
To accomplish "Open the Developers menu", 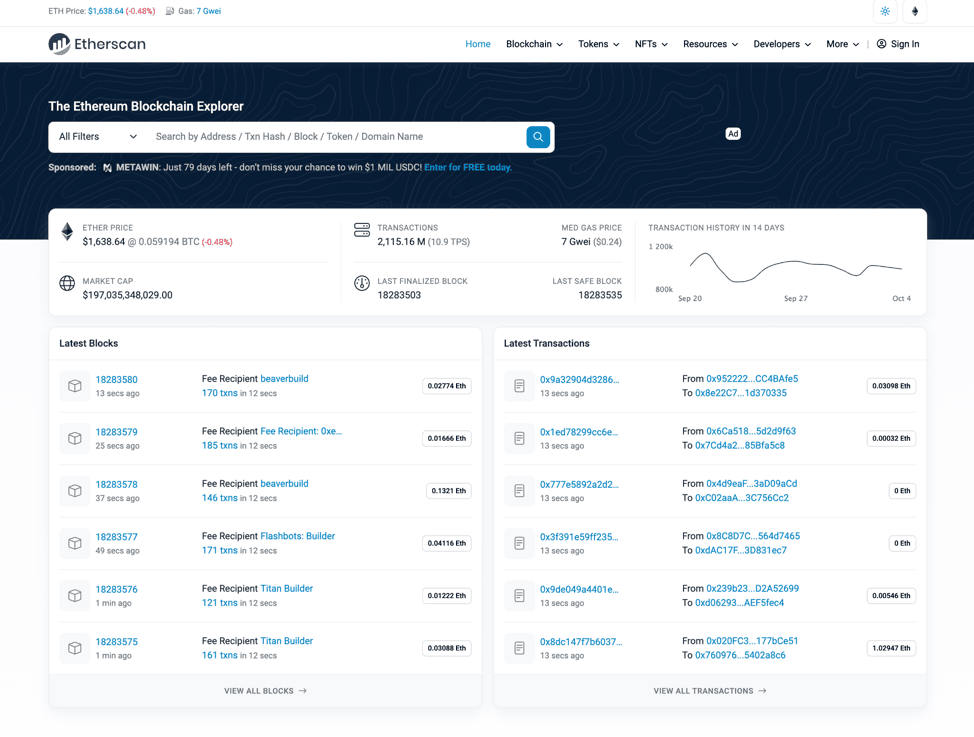I will (x=782, y=44).
